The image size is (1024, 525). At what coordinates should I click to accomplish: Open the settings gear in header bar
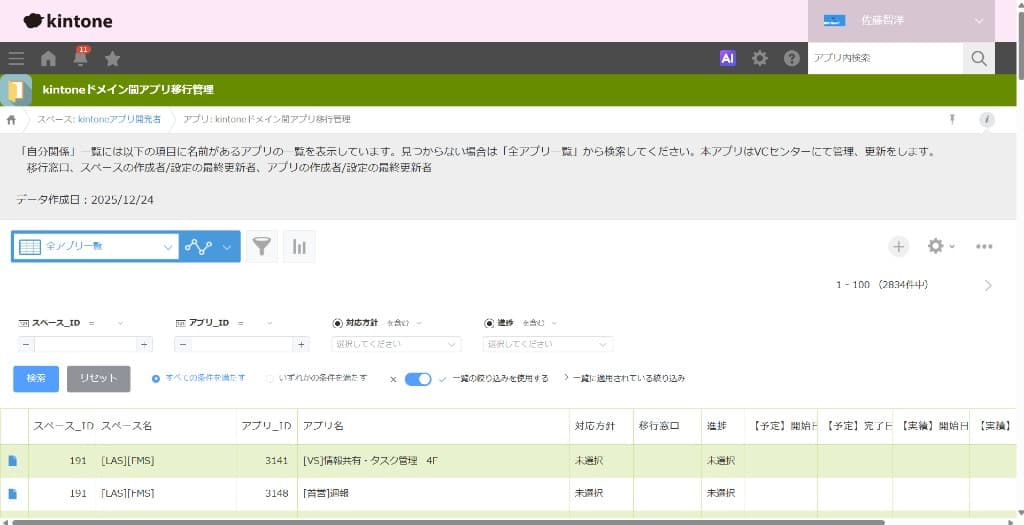[x=760, y=58]
